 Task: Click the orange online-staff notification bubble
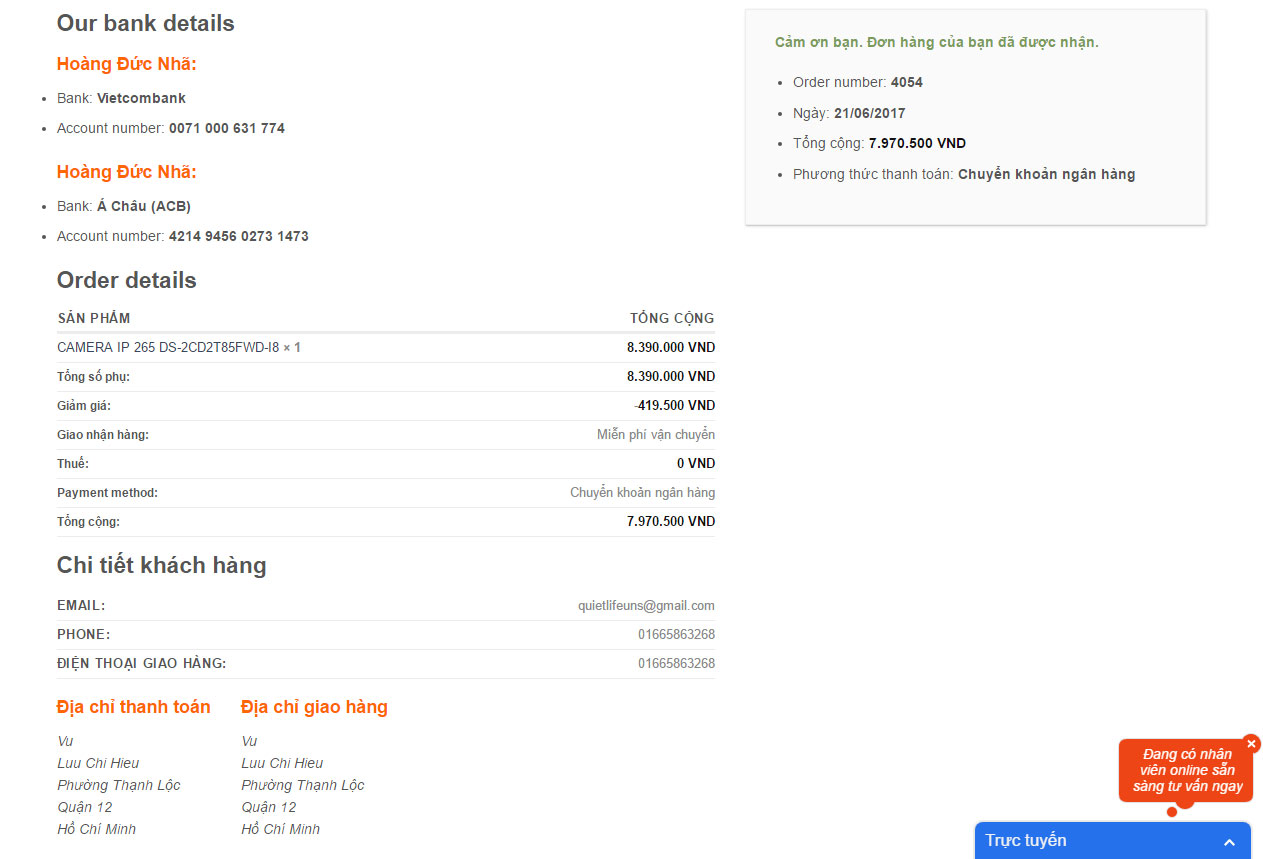click(1187, 771)
